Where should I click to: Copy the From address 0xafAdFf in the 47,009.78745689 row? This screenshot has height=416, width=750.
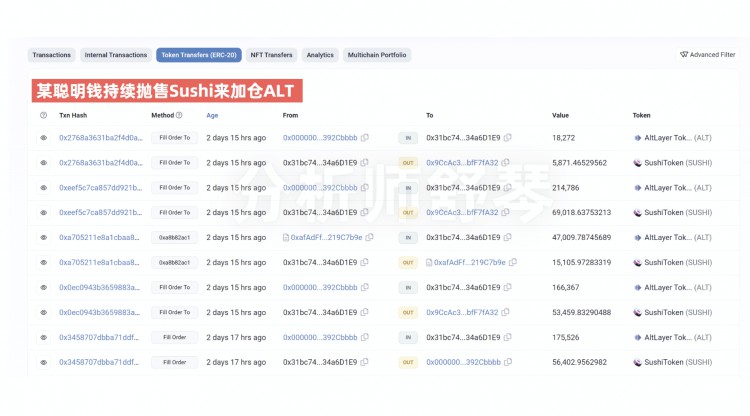coord(369,237)
